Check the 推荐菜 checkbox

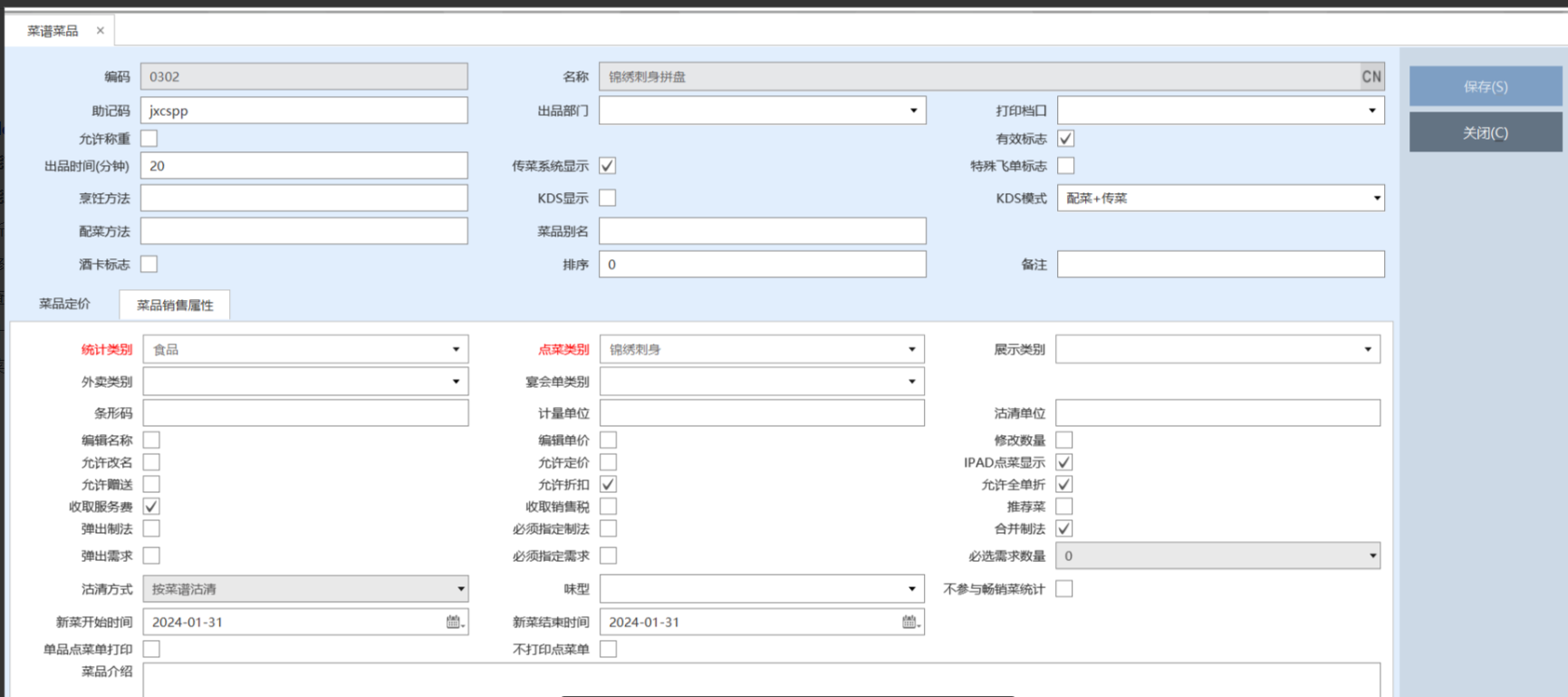[x=1064, y=507]
